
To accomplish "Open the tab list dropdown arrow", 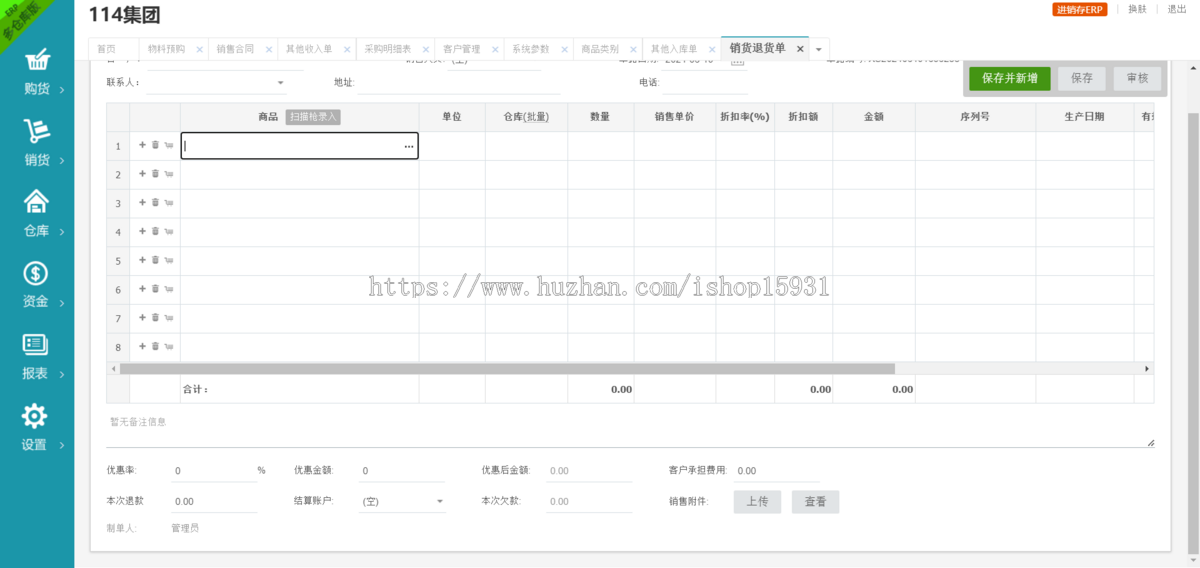I will pos(819,49).
